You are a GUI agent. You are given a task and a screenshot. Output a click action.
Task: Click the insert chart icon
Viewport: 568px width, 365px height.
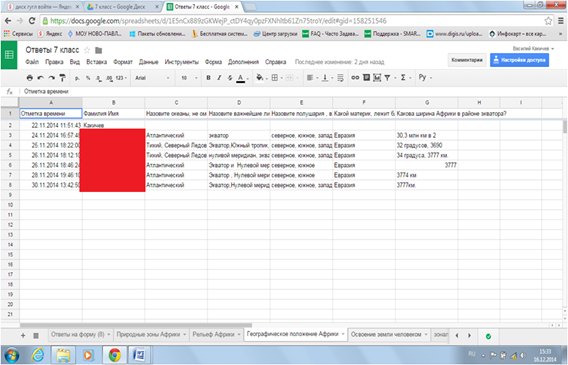click(377, 77)
